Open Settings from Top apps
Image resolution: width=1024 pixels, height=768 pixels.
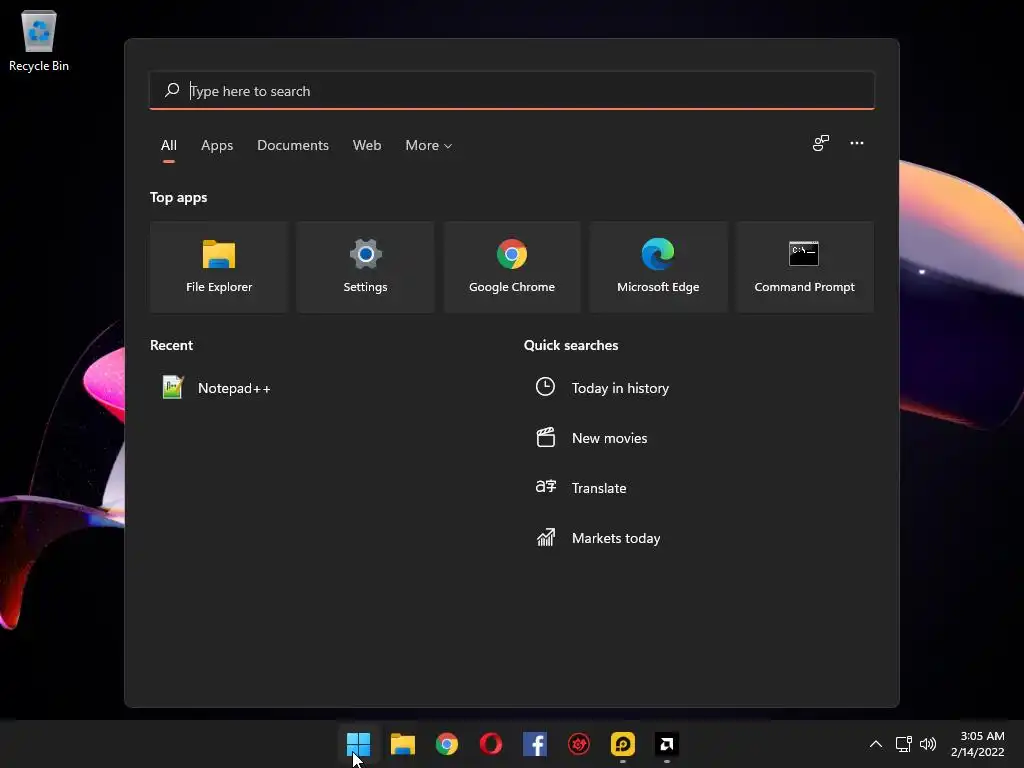(x=365, y=267)
